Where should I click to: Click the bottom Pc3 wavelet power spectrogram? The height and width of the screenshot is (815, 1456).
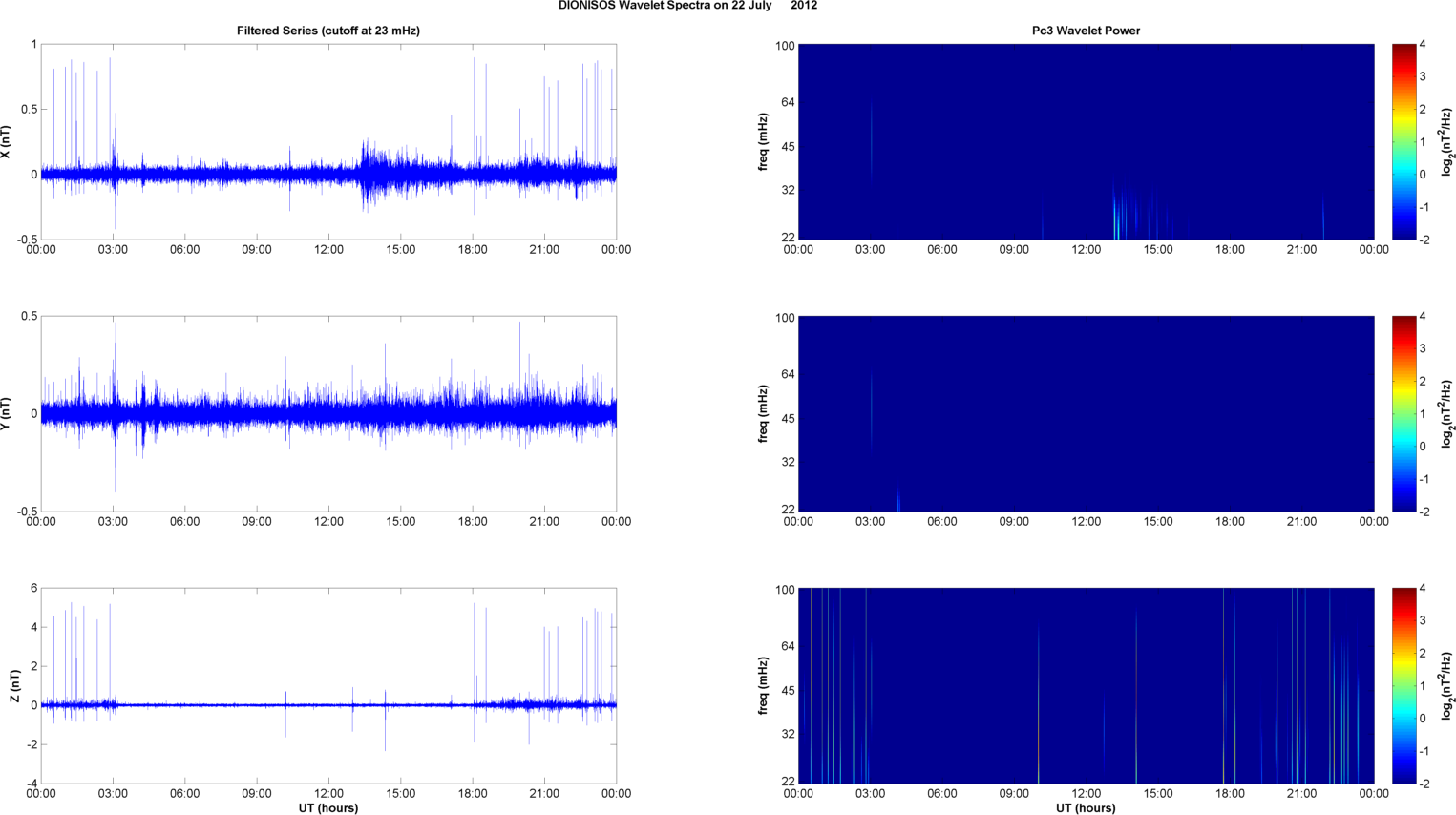[1086, 685]
